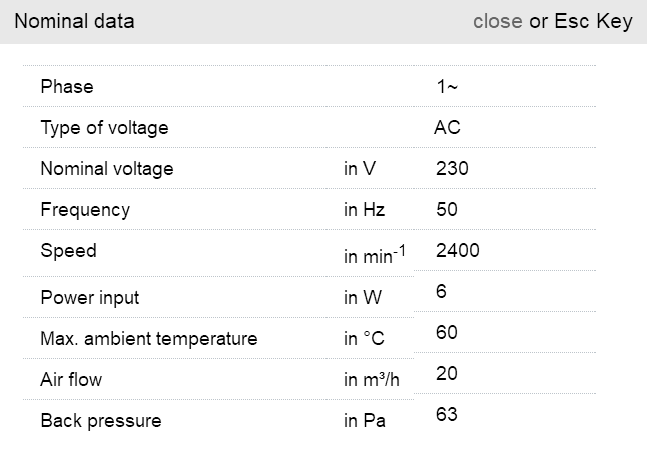The width and height of the screenshot is (647, 470).
Task: Select the Type of voltage label
Action: [x=104, y=128]
